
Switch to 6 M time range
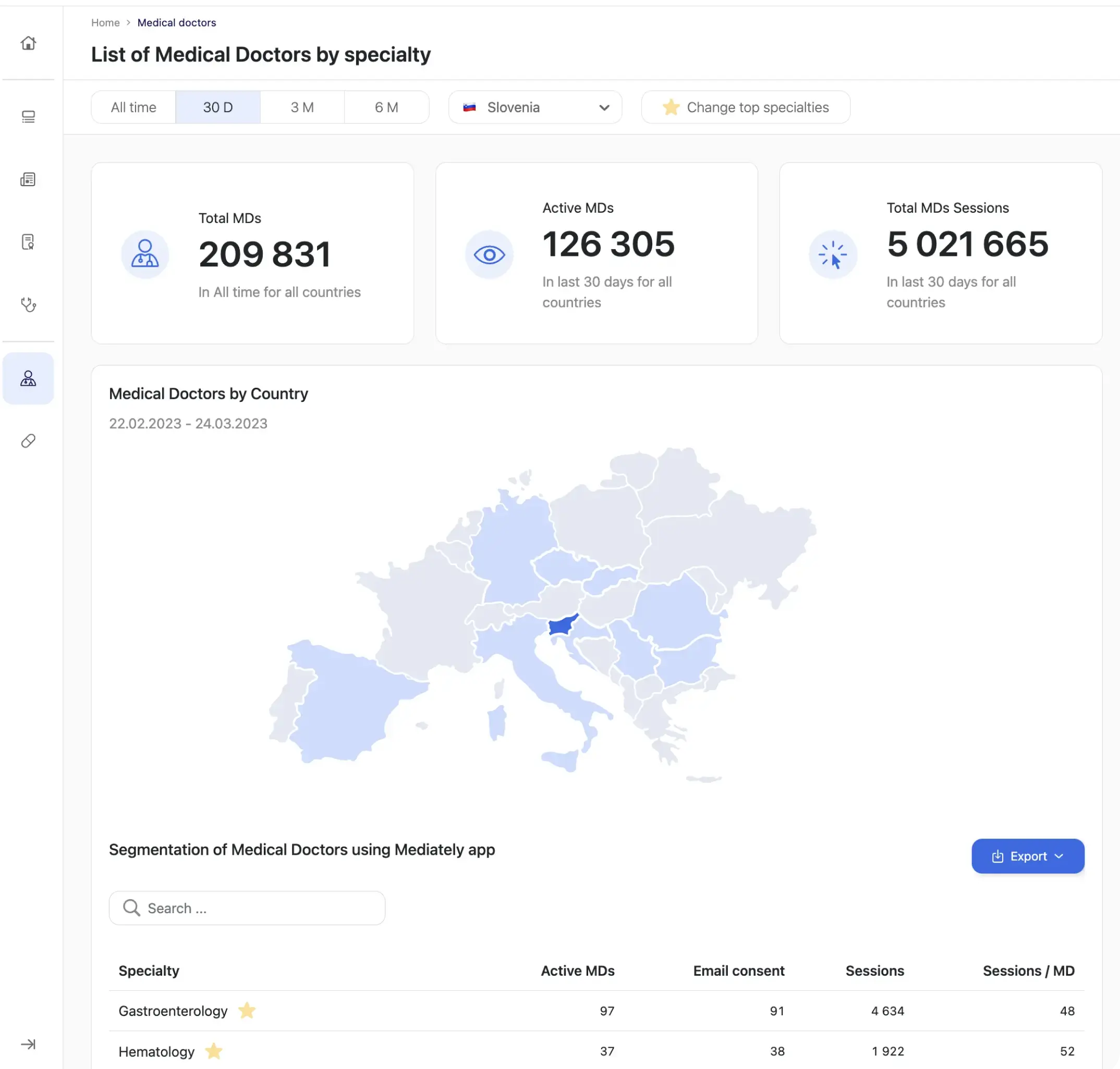click(x=386, y=107)
